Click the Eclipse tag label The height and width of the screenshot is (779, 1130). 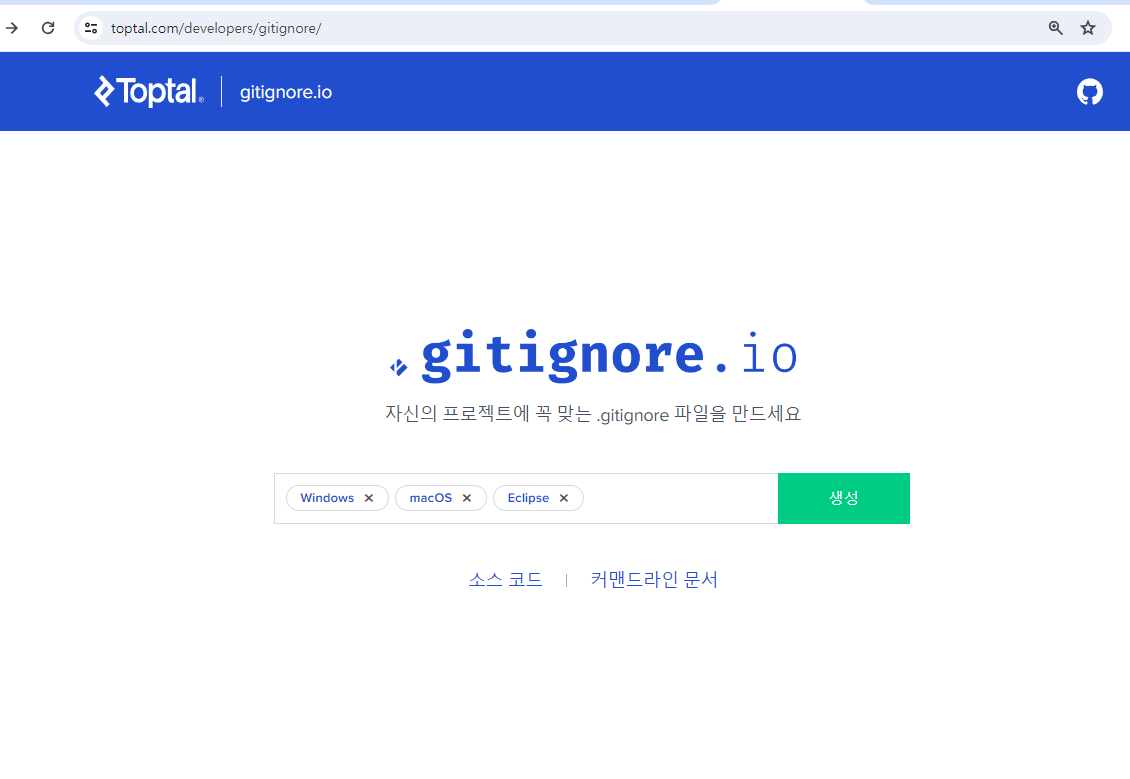pyautogui.click(x=528, y=498)
